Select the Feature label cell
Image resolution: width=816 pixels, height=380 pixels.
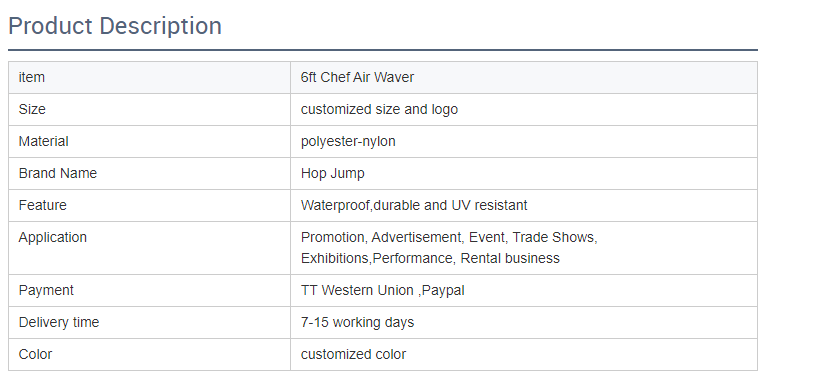pos(149,206)
